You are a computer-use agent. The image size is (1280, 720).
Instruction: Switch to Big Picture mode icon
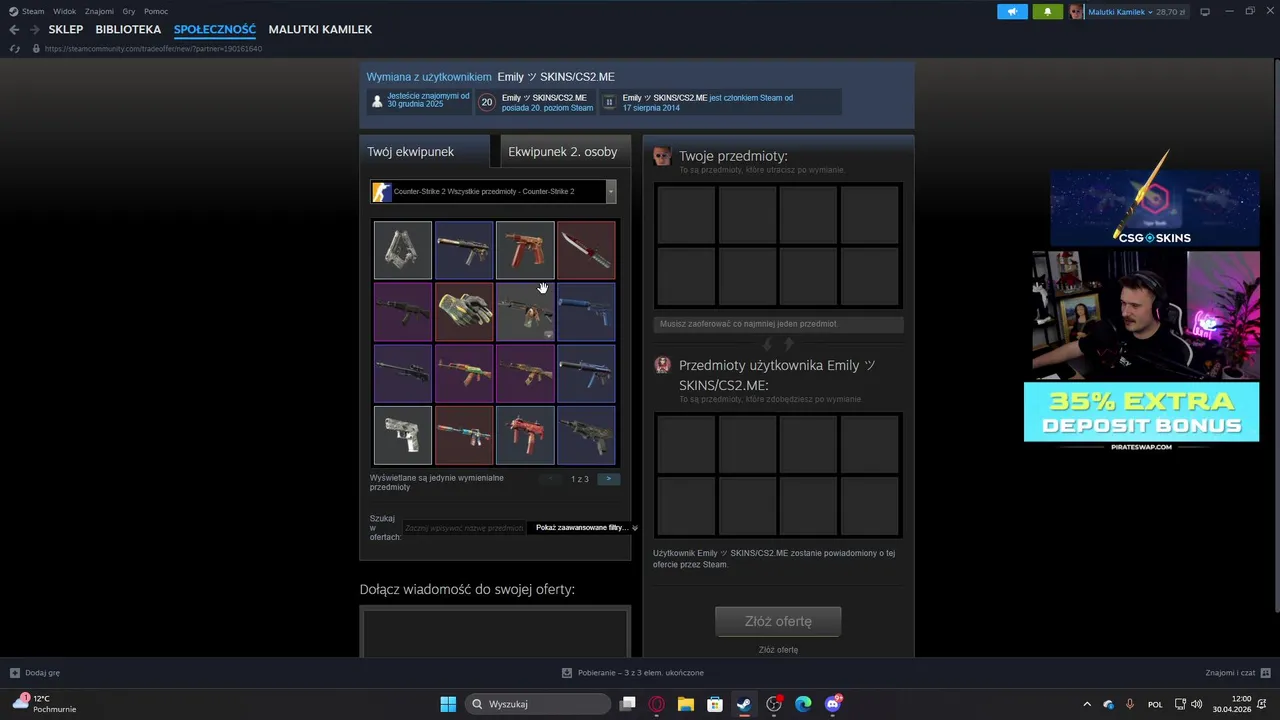coord(1205,12)
